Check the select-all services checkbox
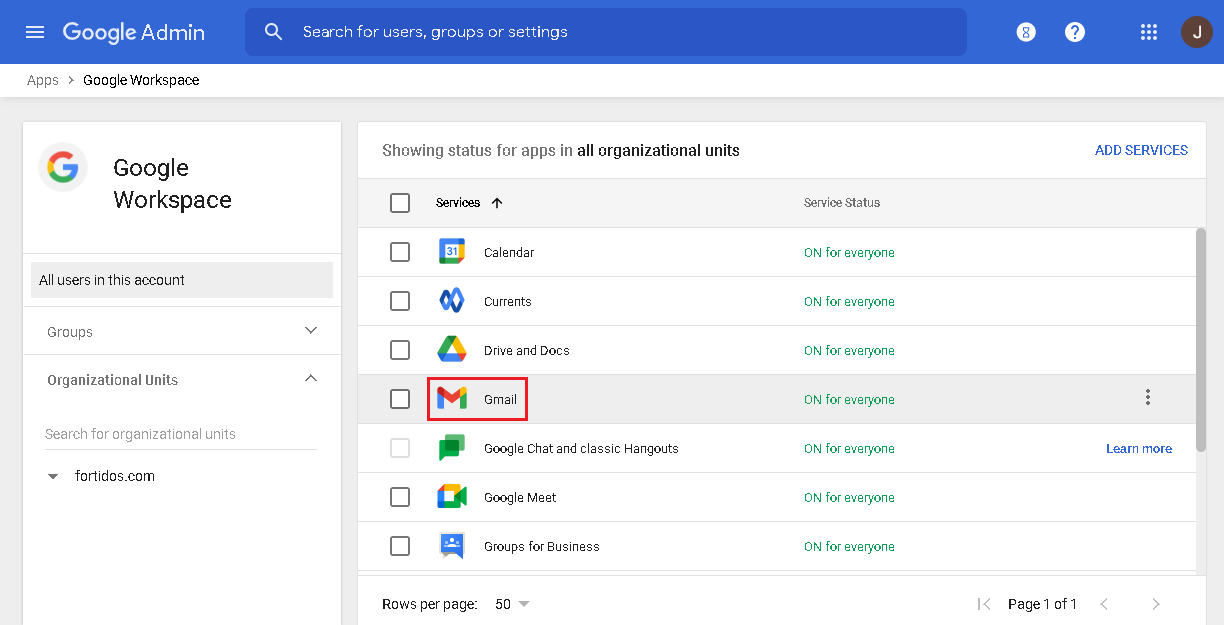This screenshot has width=1224, height=625. pos(400,202)
